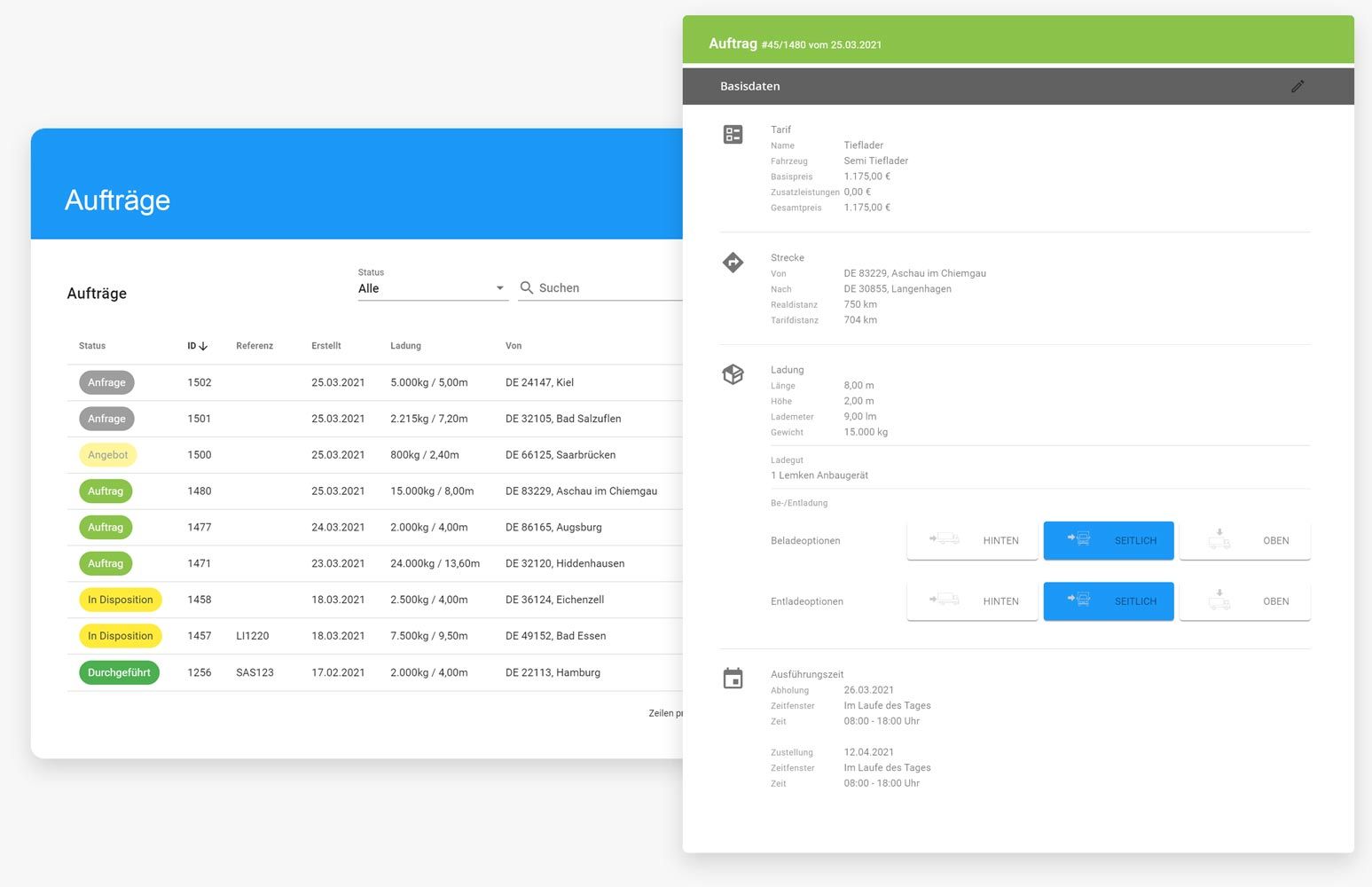Sort by ID column arrow
Viewport: 1372px width, 887px height.
203,346
